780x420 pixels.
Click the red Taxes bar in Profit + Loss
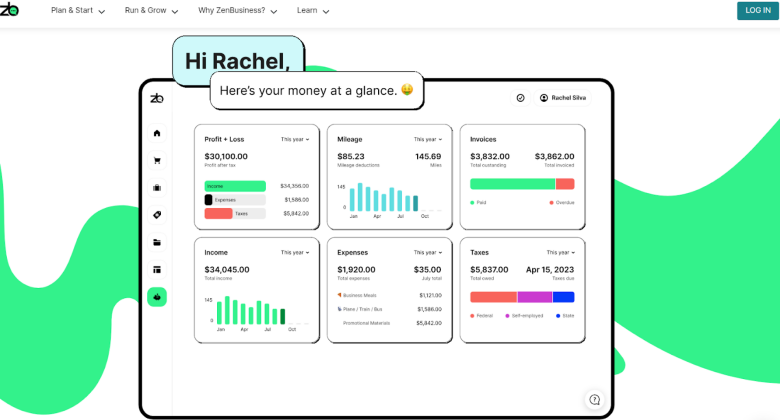pyautogui.click(x=218, y=213)
